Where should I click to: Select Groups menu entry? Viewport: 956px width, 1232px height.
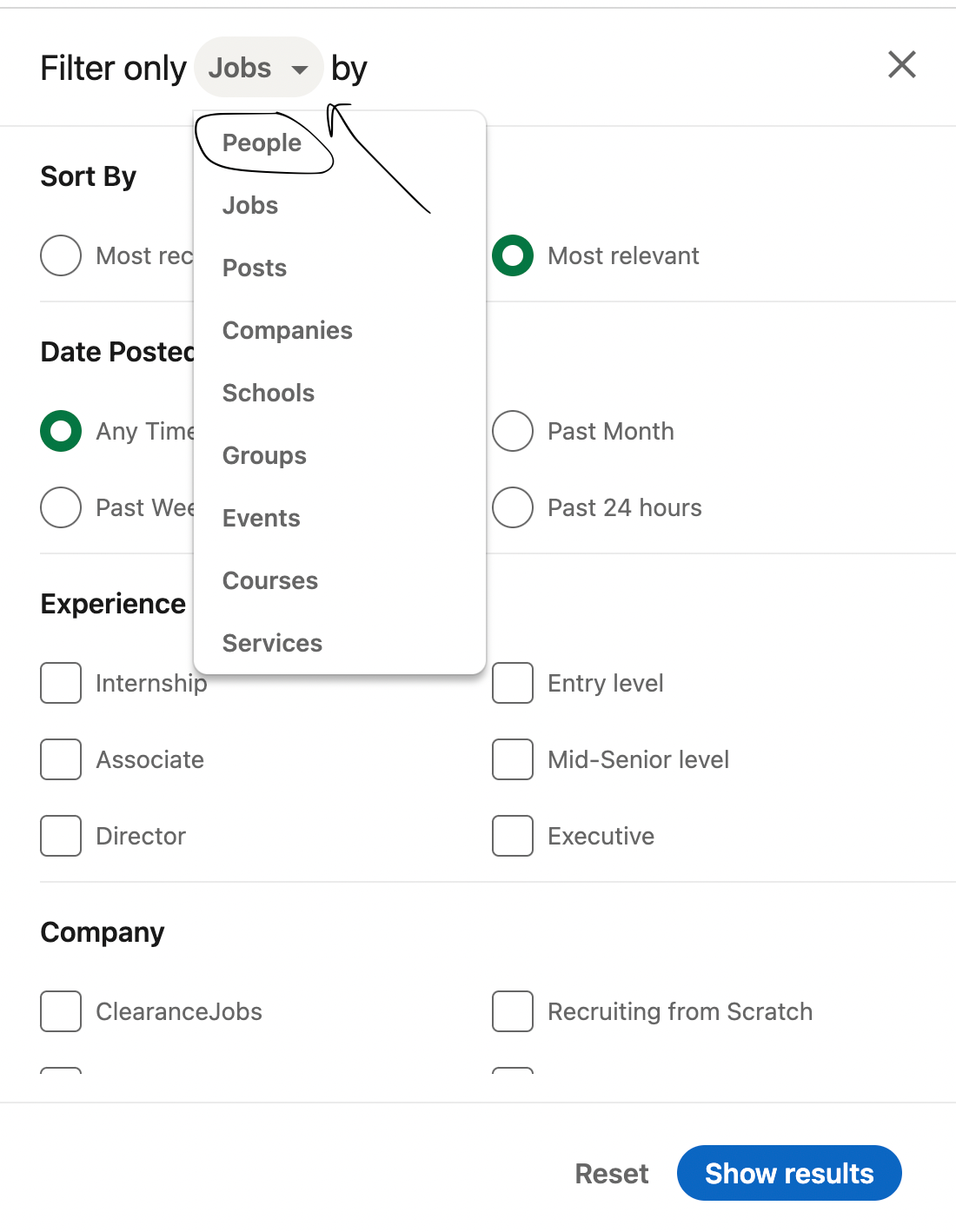[x=264, y=455]
